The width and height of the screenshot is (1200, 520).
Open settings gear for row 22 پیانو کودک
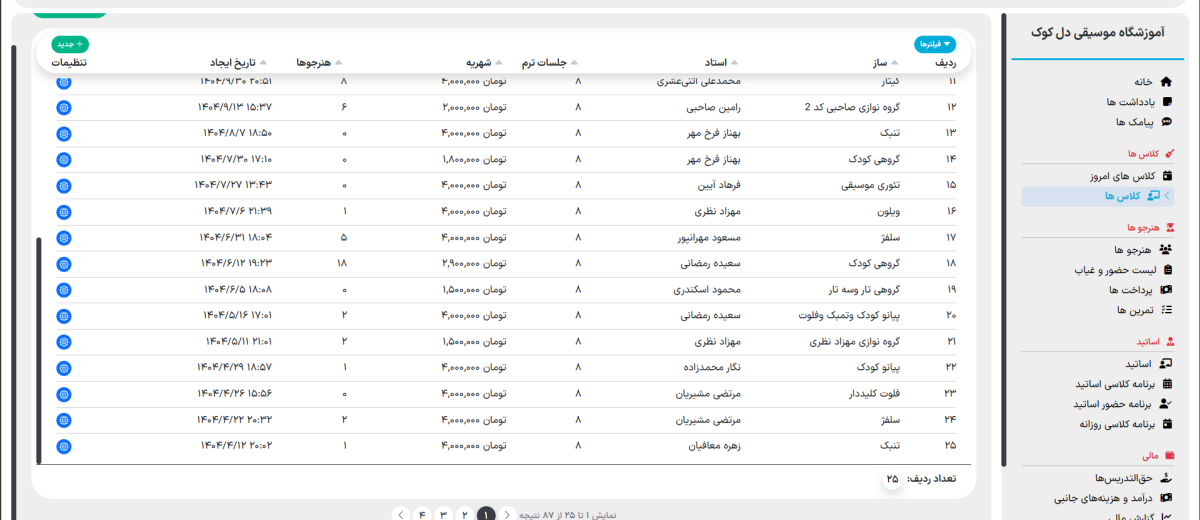pyautogui.click(x=64, y=367)
